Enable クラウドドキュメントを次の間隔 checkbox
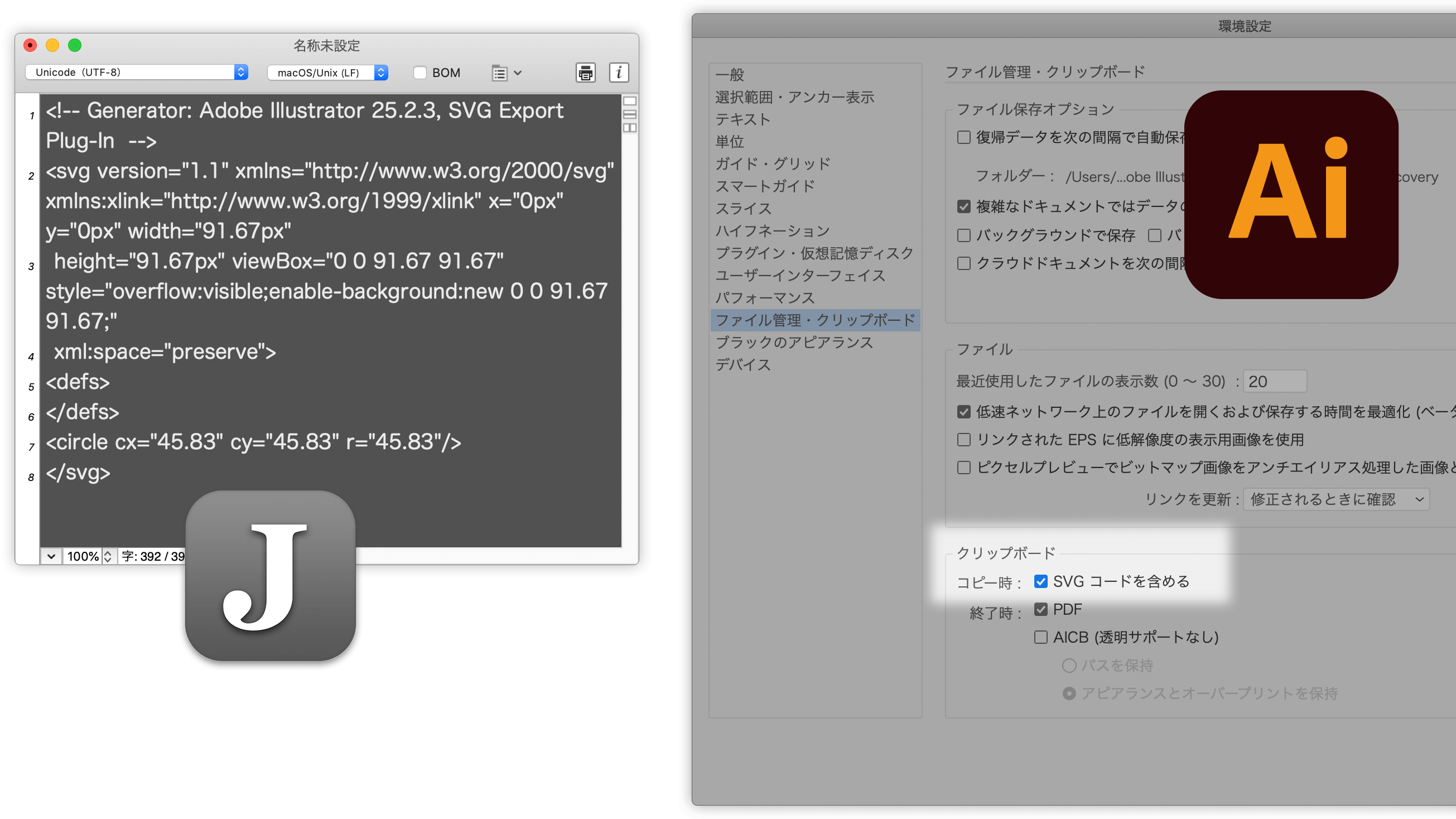The height and width of the screenshot is (819, 1456). coord(964,263)
